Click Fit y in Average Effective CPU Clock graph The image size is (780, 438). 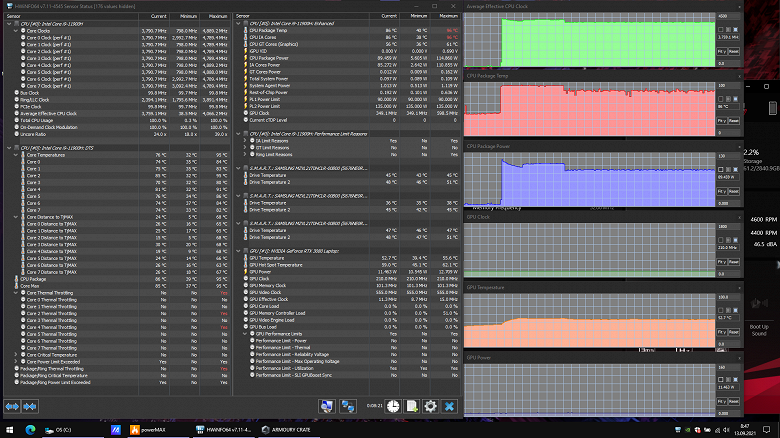pyautogui.click(x=722, y=51)
